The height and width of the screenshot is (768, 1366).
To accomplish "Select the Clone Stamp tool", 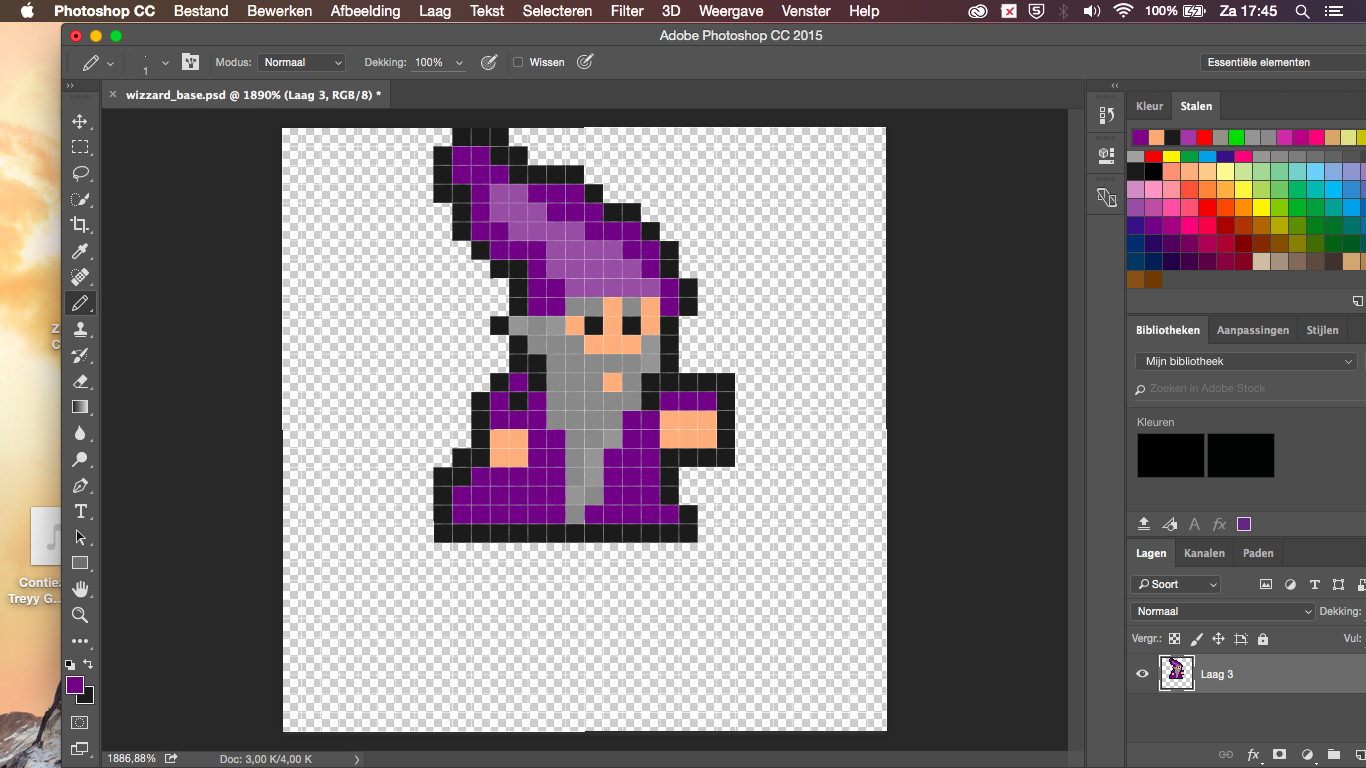I will click(x=80, y=329).
